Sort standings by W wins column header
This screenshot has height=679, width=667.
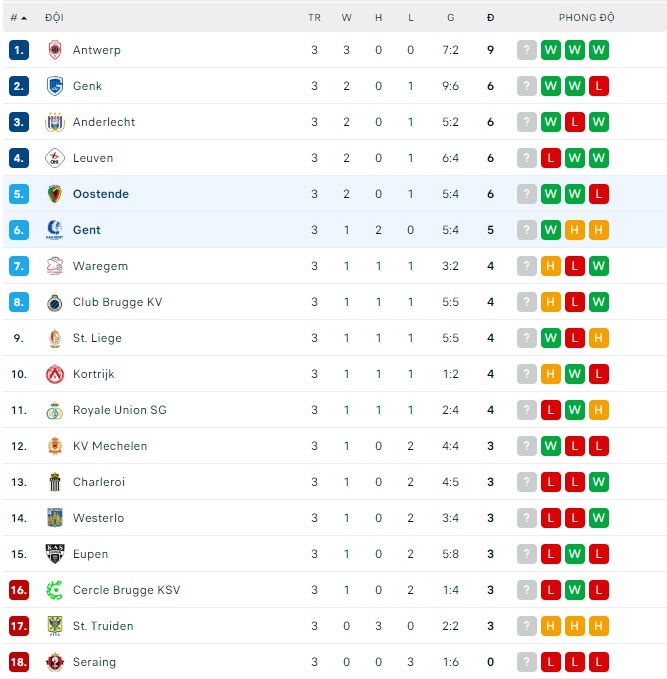point(346,18)
